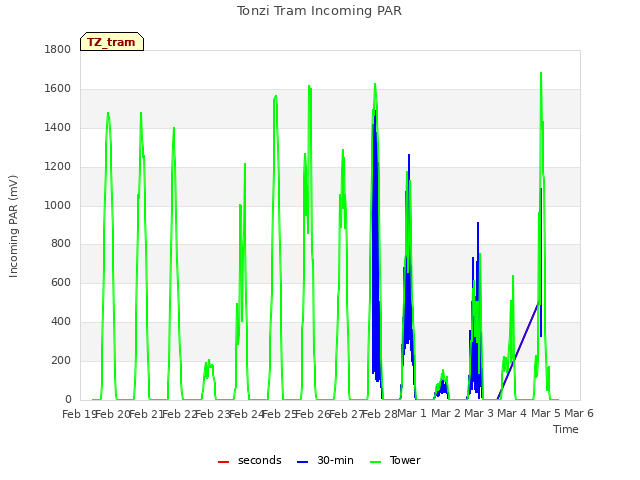Click the red seconds legend swatch

[x=223, y=462]
